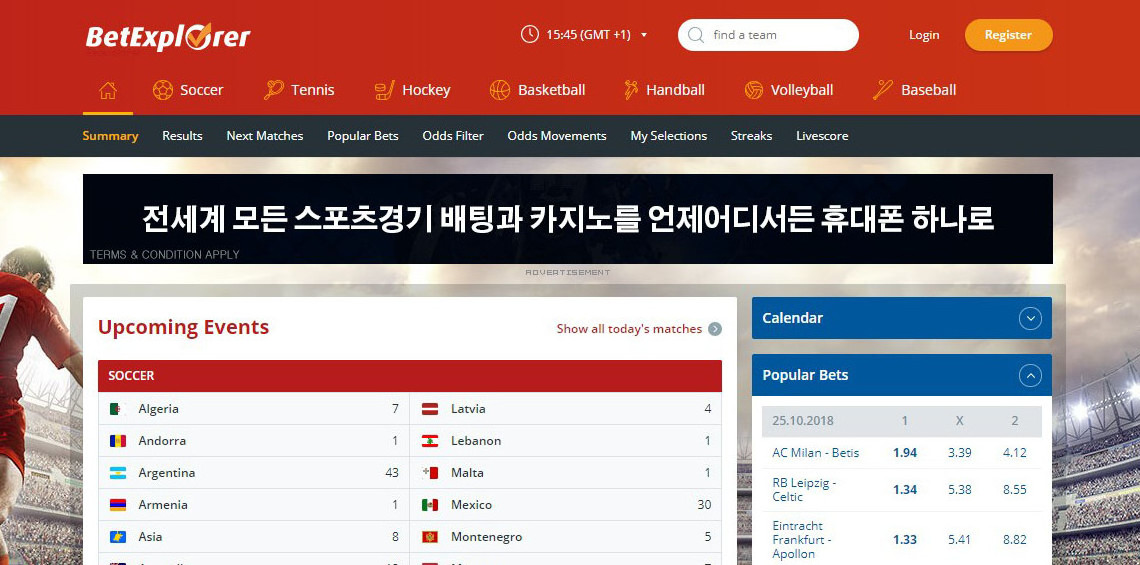Click the SOCCER section header
Viewport: 1140px width, 565px height.
coord(410,376)
